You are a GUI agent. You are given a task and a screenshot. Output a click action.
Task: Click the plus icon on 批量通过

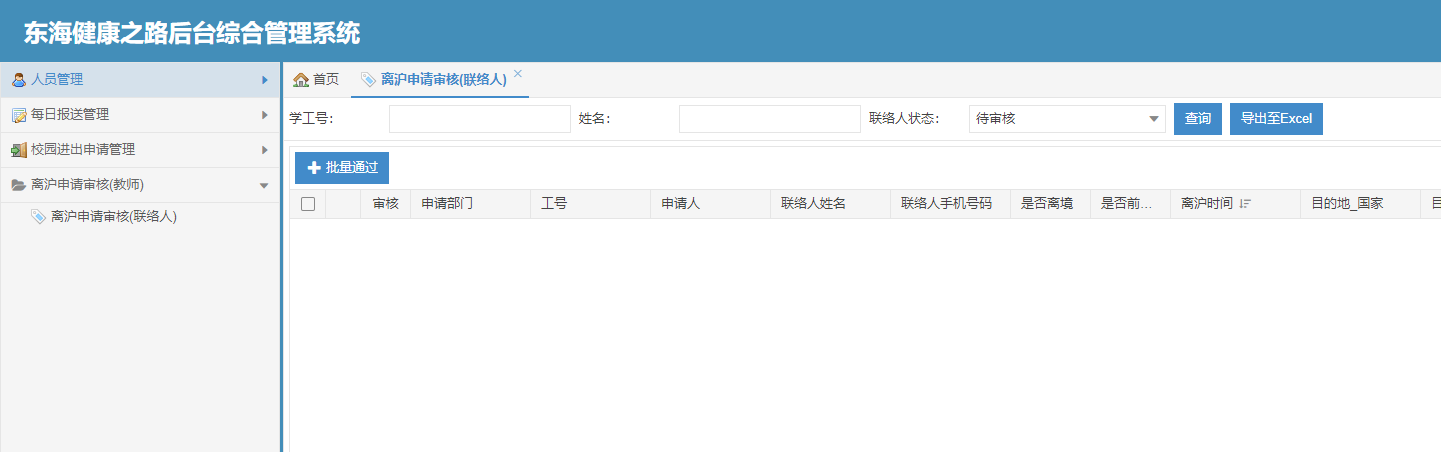point(314,168)
